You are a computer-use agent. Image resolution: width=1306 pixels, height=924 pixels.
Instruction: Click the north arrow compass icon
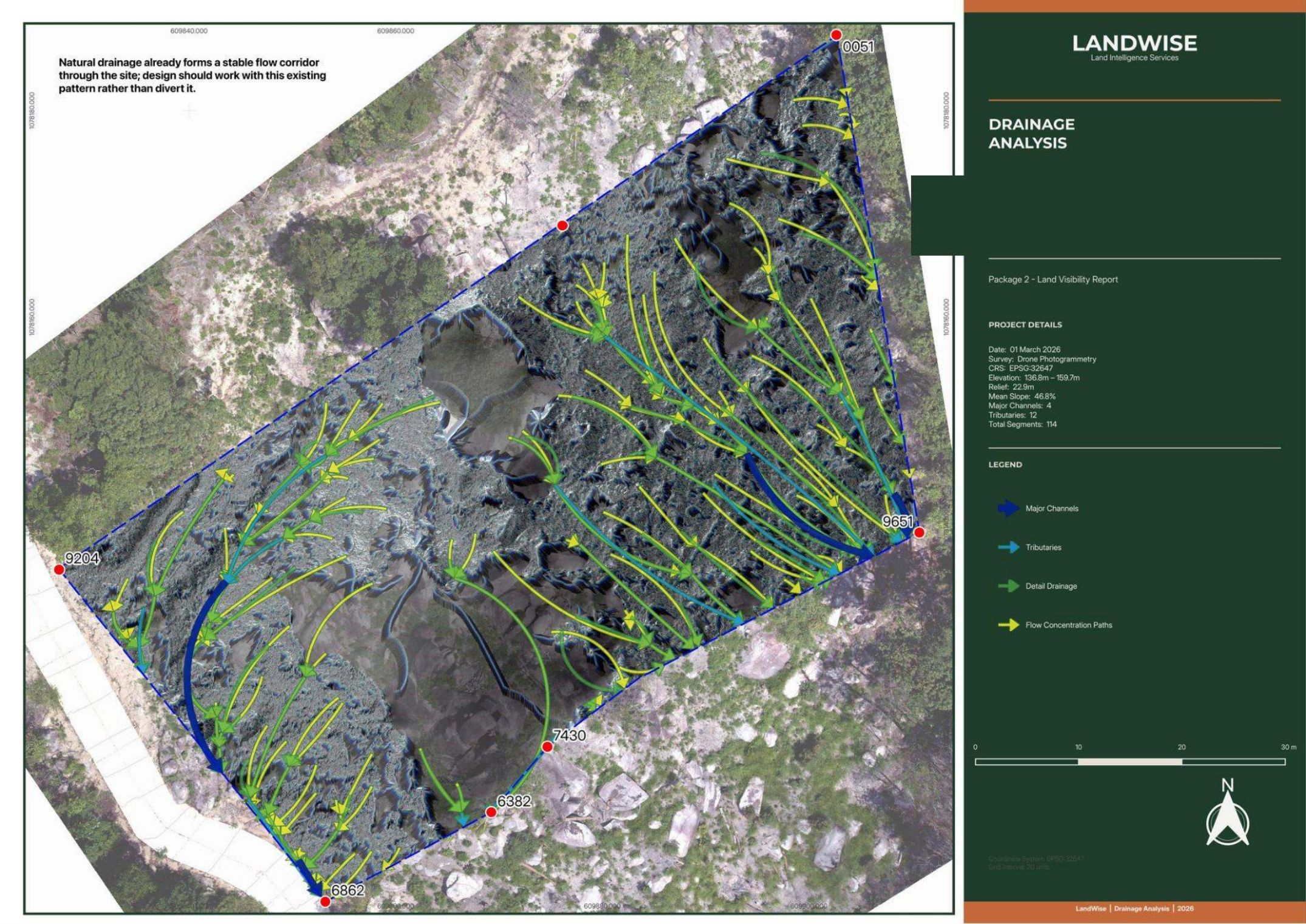tap(1228, 813)
